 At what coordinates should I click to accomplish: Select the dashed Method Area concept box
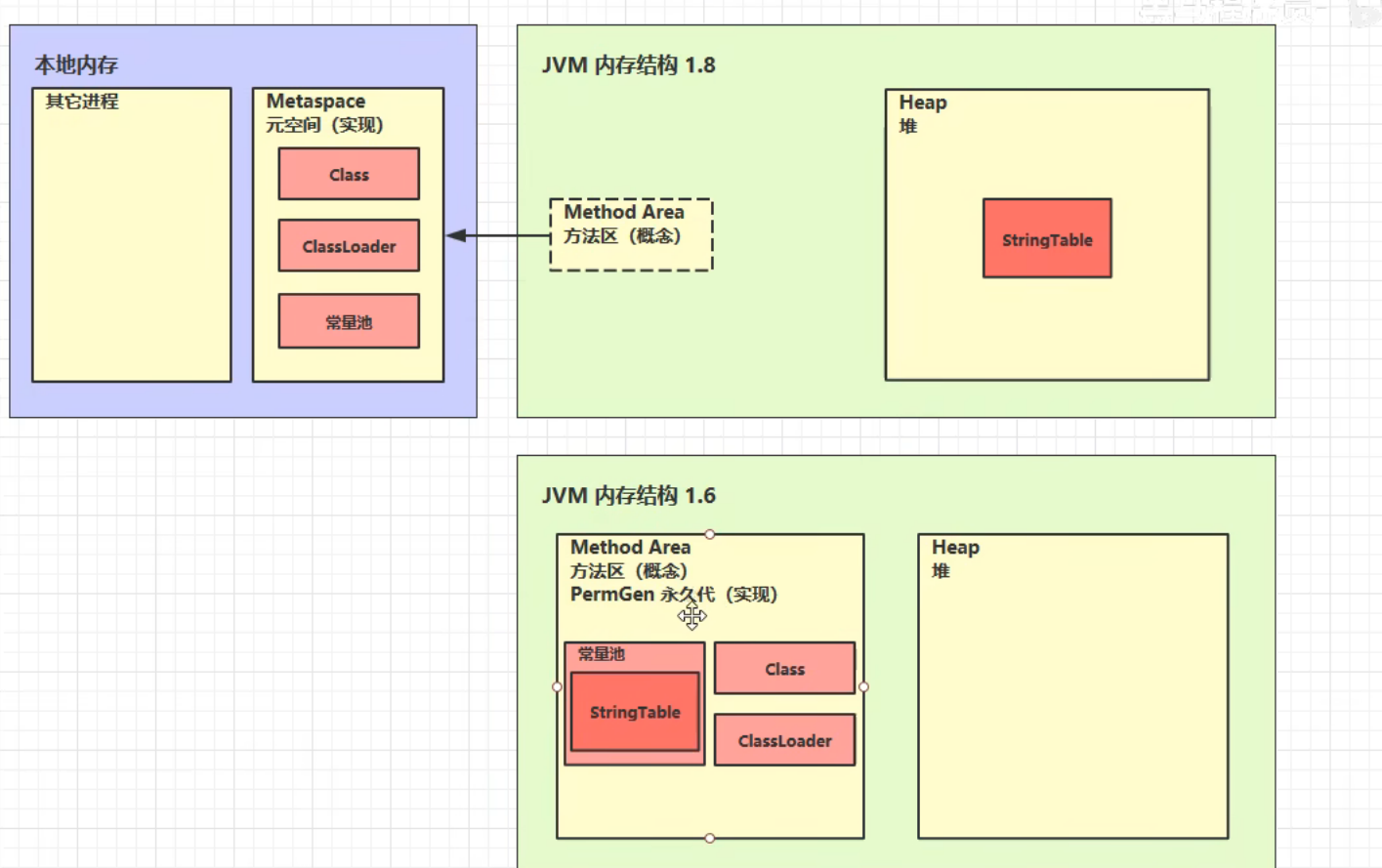click(631, 234)
